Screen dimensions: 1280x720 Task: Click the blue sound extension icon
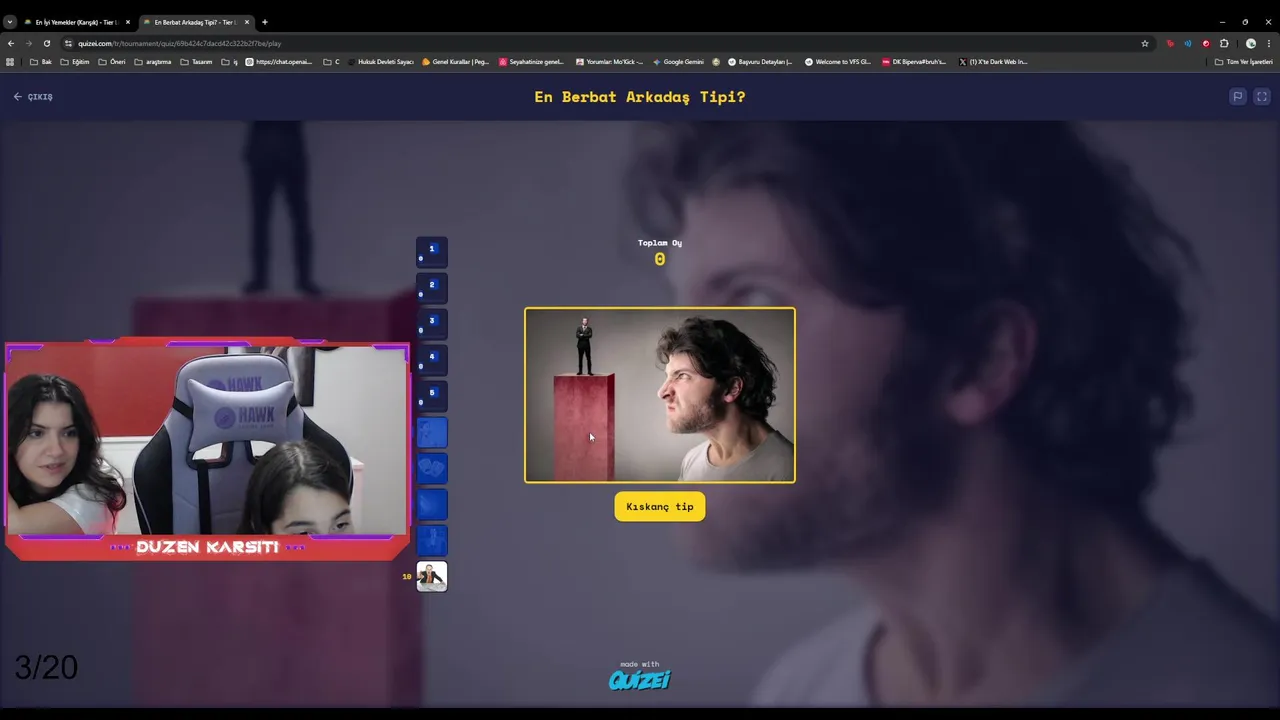click(1188, 44)
